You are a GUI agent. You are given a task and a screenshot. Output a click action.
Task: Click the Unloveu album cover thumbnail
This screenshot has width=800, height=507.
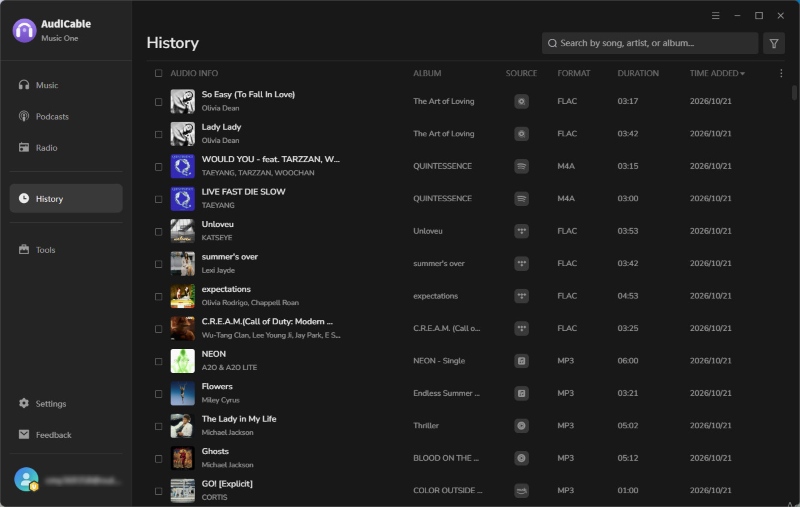tap(183, 231)
